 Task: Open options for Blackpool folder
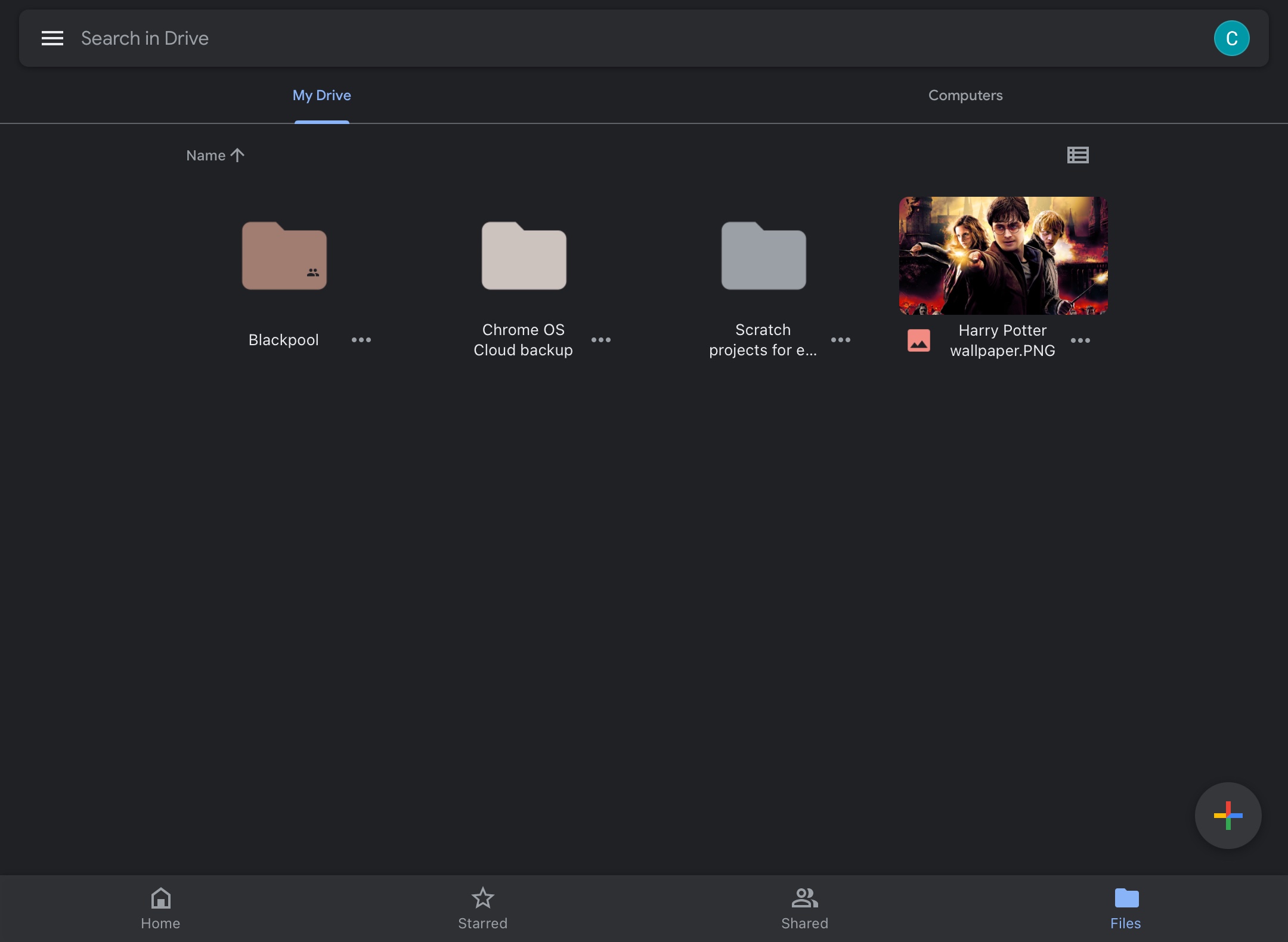tap(361, 339)
